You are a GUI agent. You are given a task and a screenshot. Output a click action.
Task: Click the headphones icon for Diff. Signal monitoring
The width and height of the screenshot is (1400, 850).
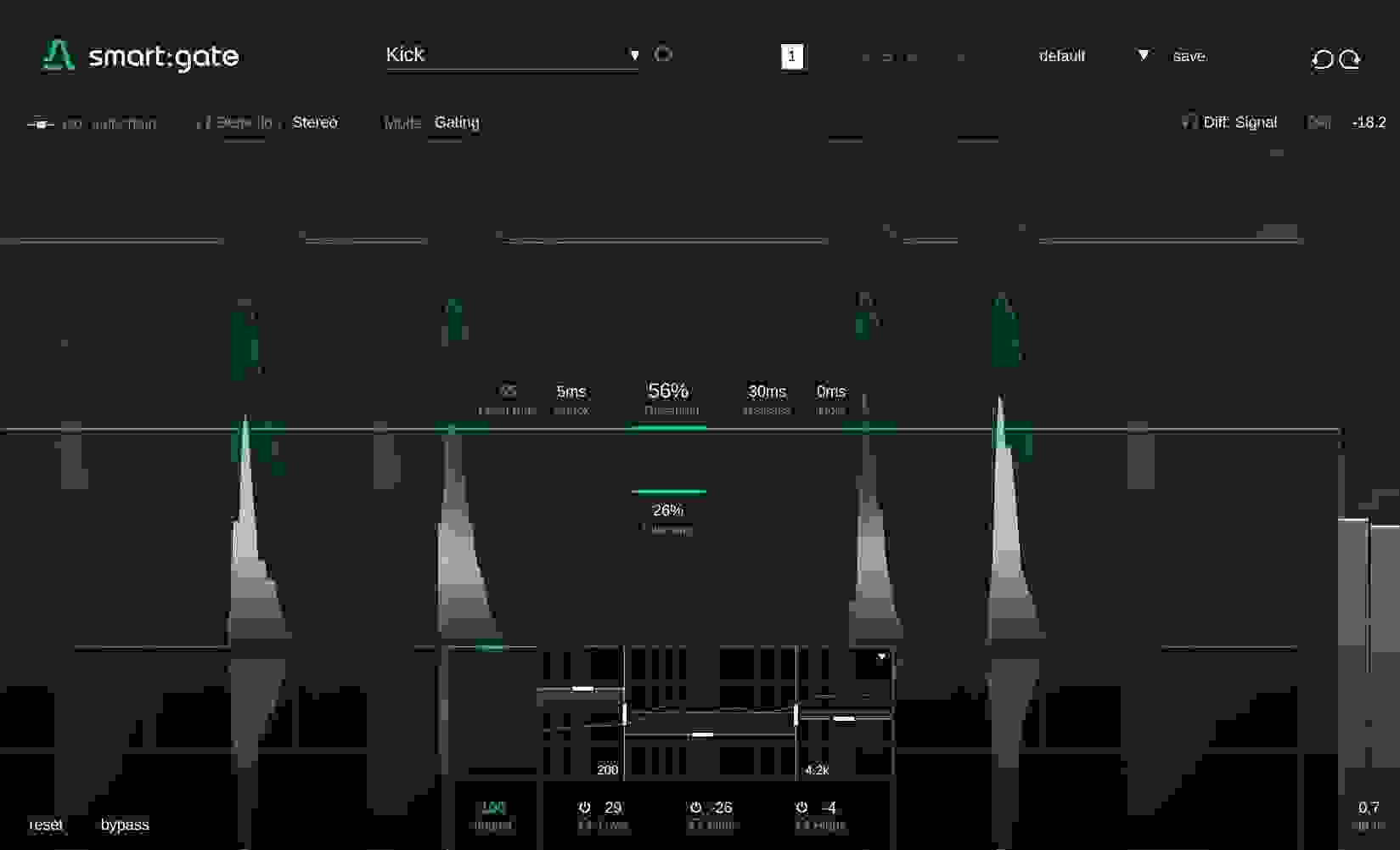1189,121
